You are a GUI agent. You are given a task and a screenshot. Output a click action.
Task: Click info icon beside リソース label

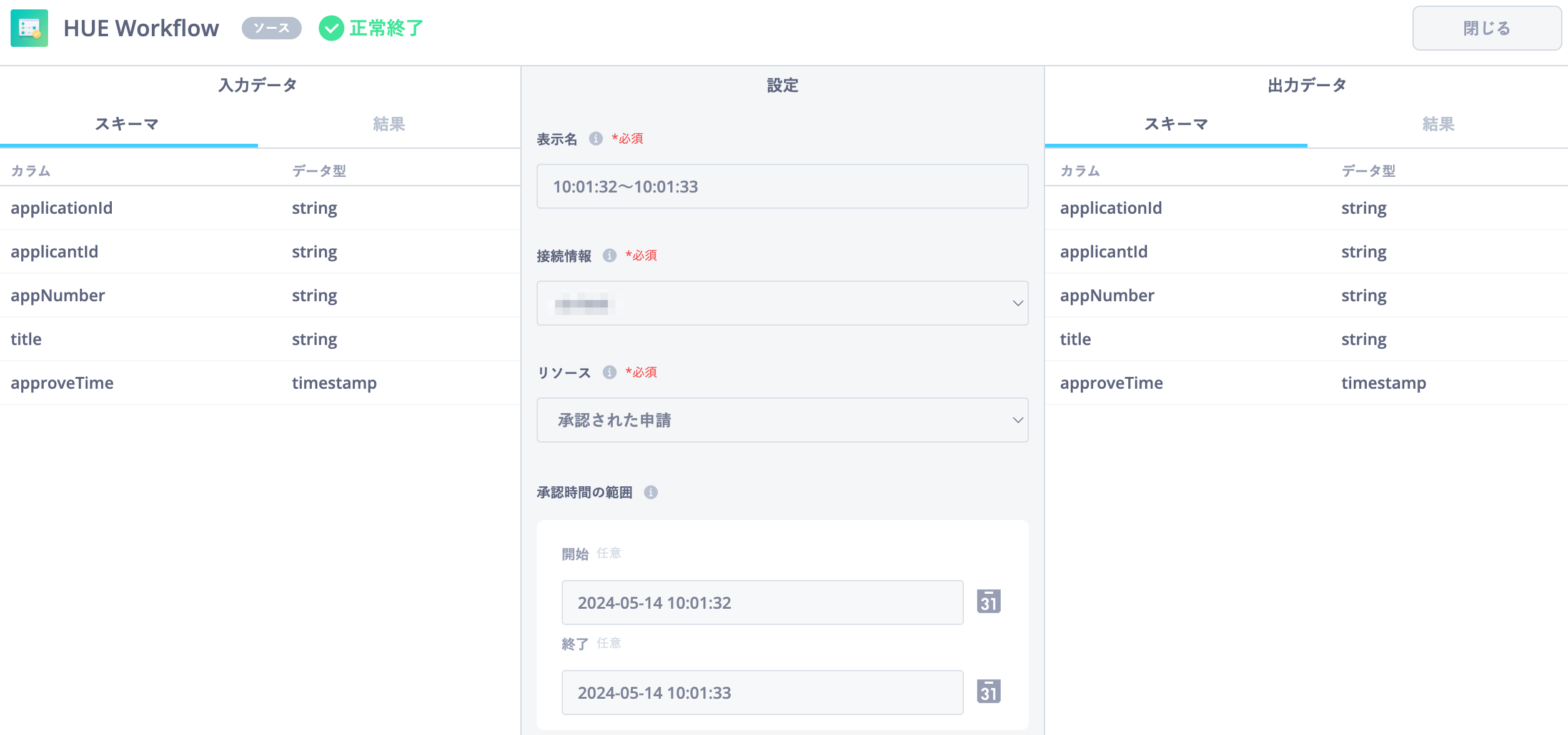click(x=610, y=372)
